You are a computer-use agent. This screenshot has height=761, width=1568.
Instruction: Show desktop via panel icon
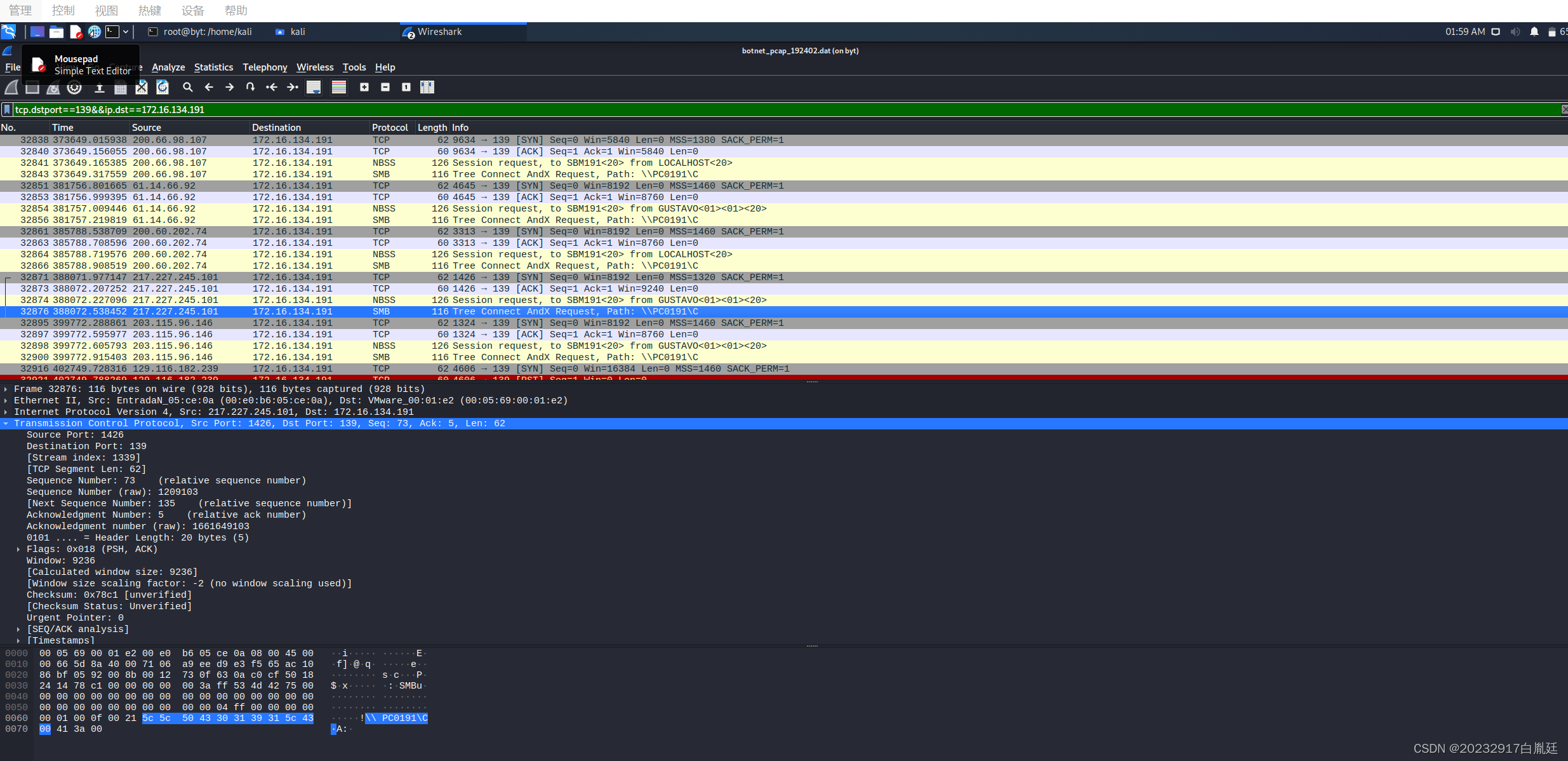pos(37,32)
